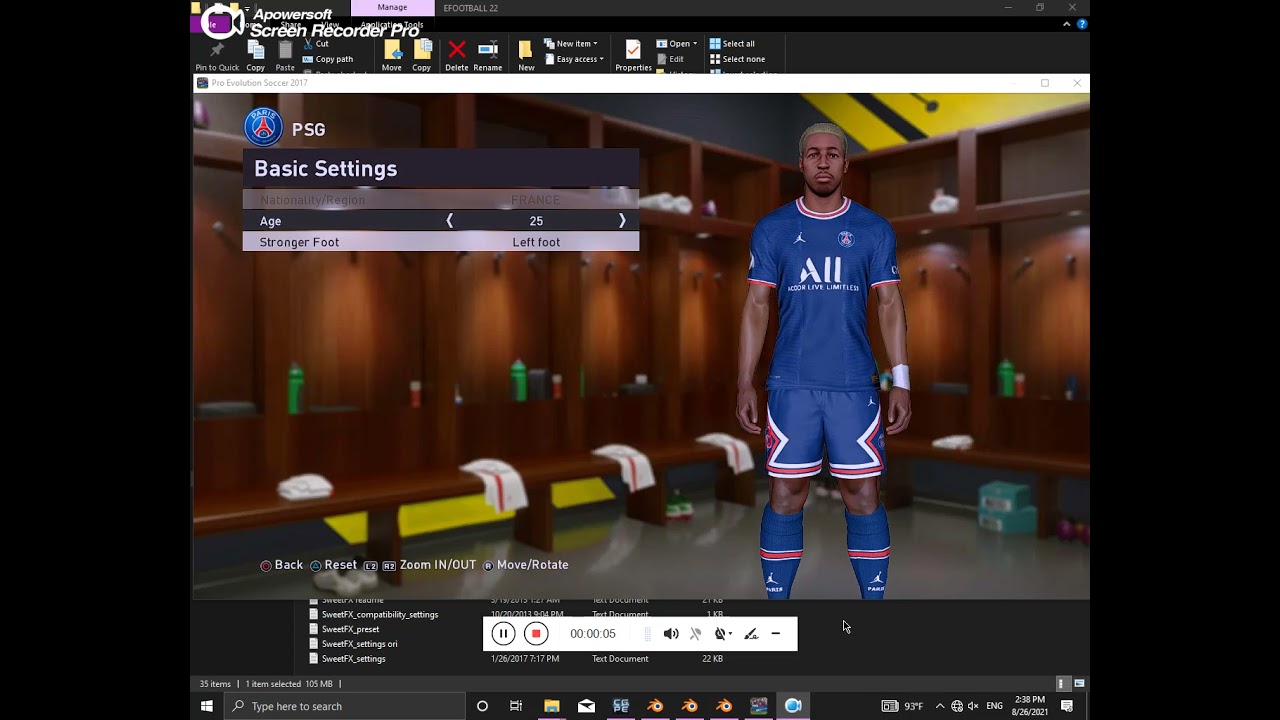Image resolution: width=1280 pixels, height=720 pixels.
Task: Pause the screen recording
Action: click(503, 633)
